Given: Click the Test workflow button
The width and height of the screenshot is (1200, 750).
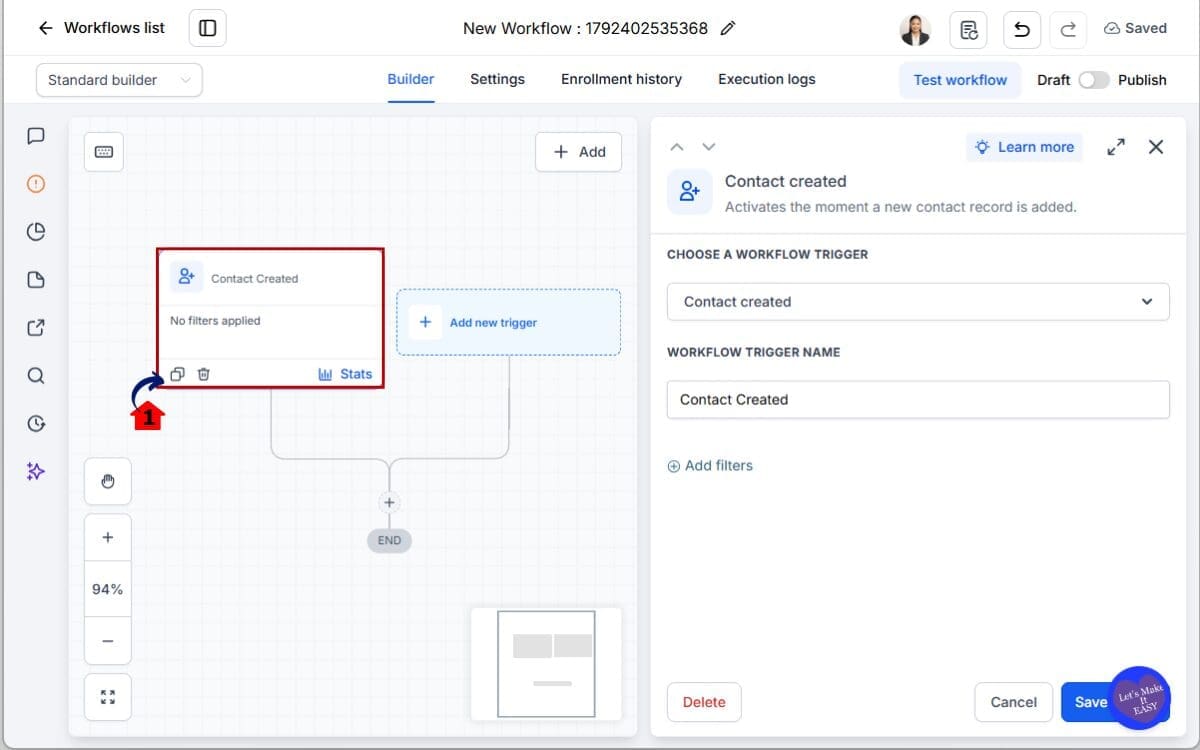Looking at the screenshot, I should [960, 80].
